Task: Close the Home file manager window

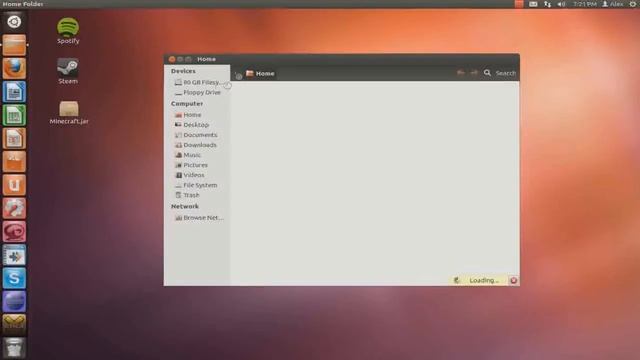Action: pyautogui.click(x=172, y=59)
